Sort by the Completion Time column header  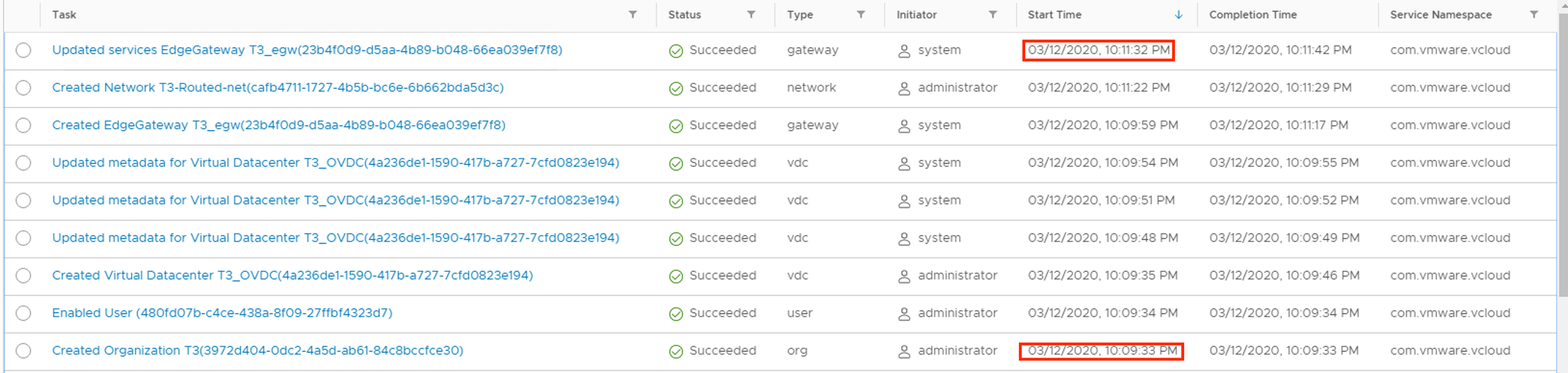point(1253,14)
